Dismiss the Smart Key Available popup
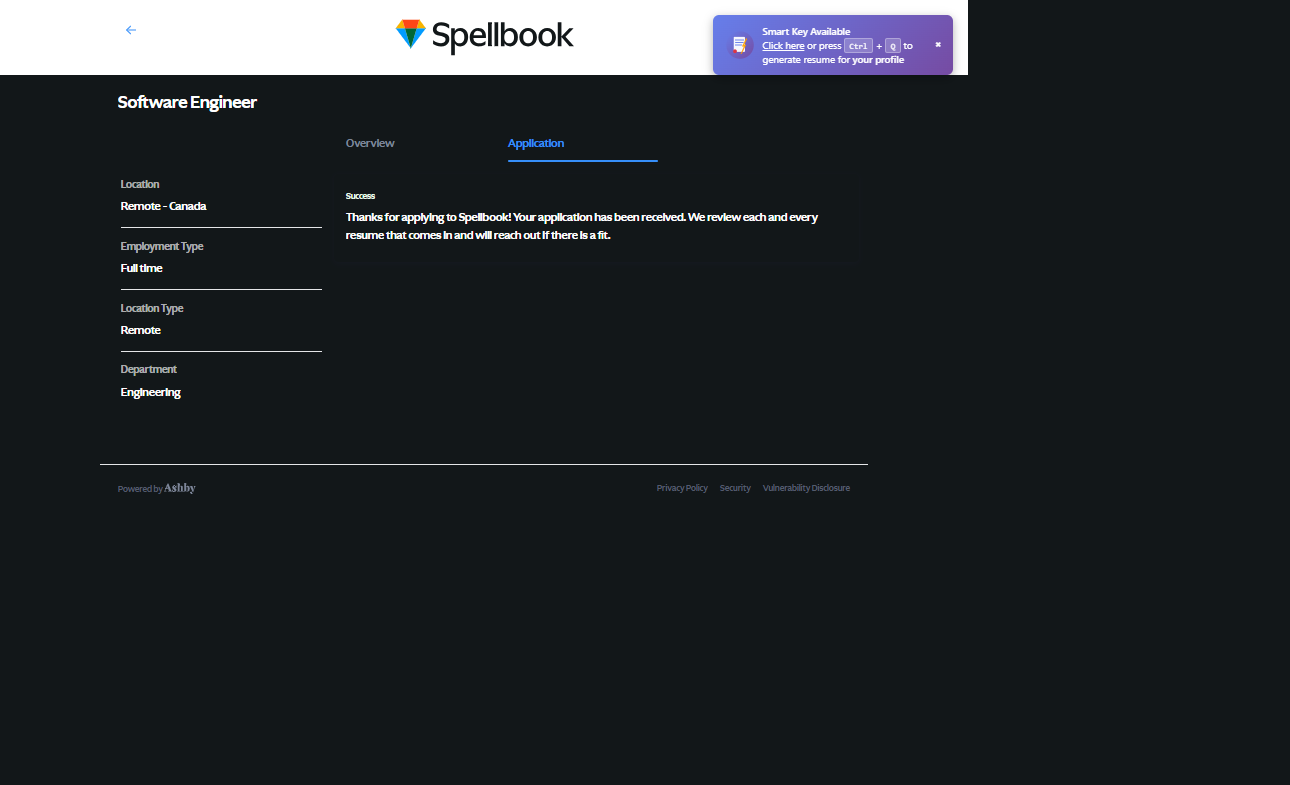Viewport: 1290px width, 785px height. [938, 45]
